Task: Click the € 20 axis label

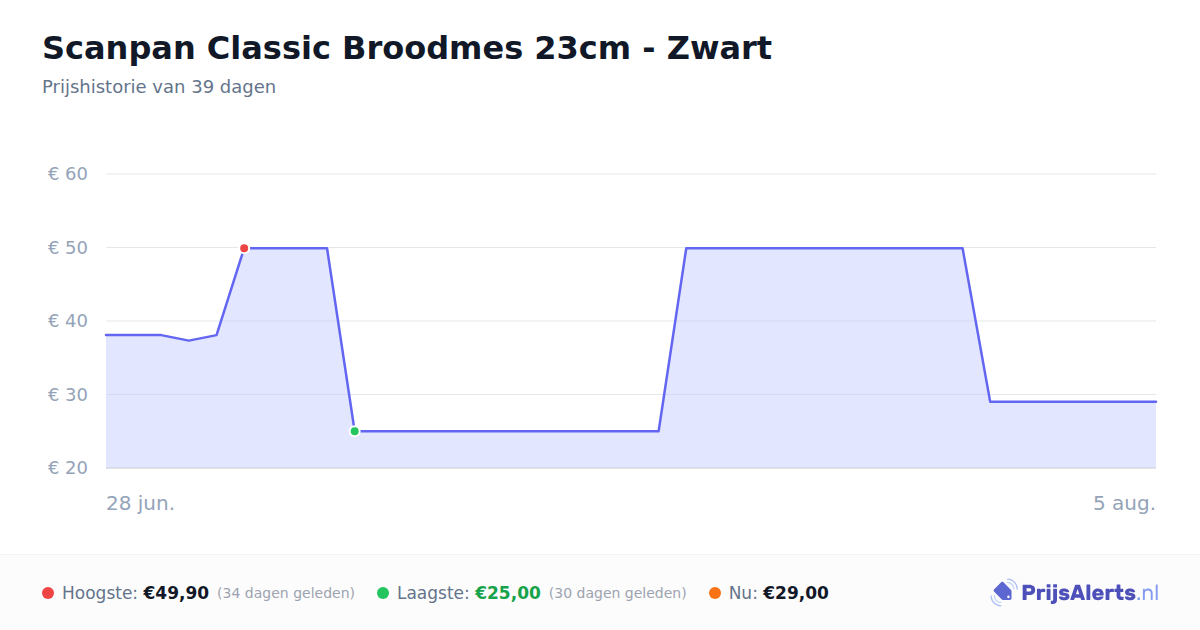Action: pos(68,468)
